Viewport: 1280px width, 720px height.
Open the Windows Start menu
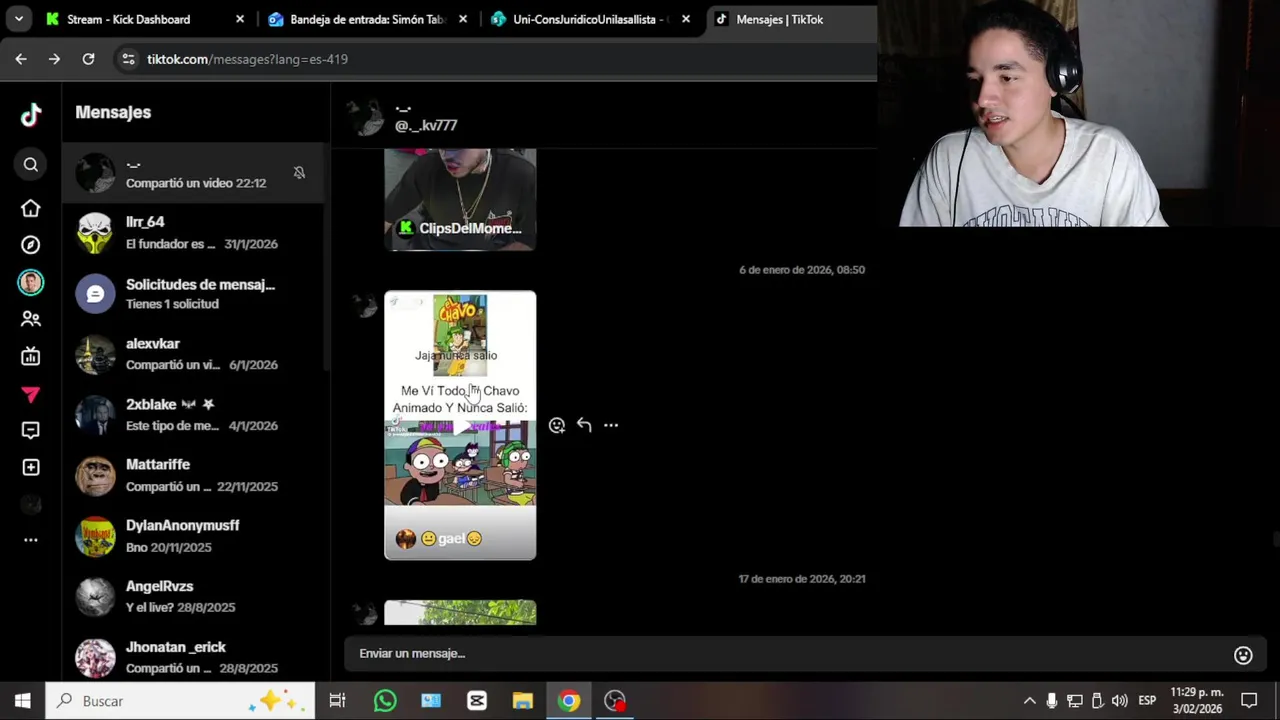click(22, 701)
